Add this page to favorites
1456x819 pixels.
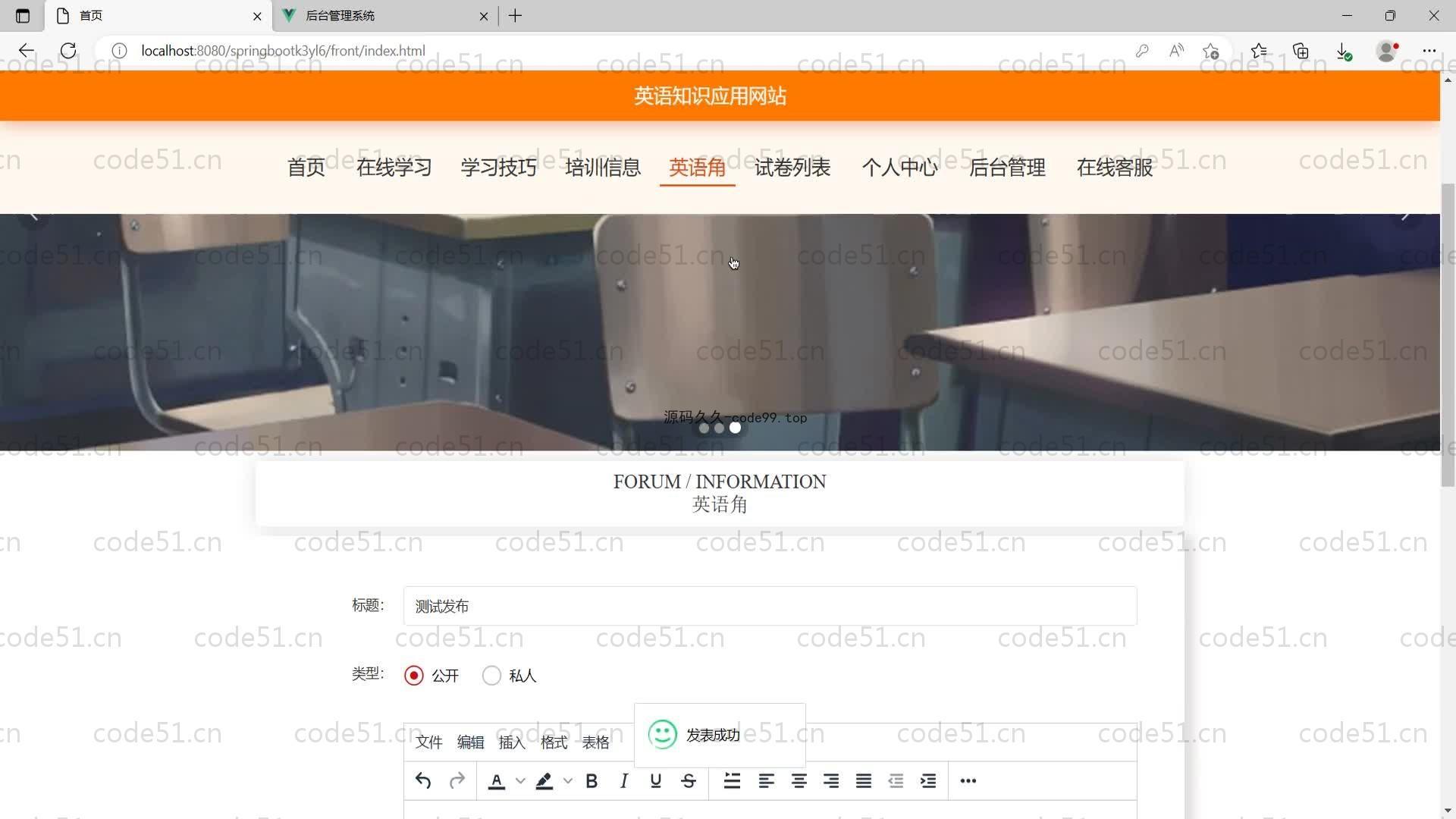click(1211, 51)
